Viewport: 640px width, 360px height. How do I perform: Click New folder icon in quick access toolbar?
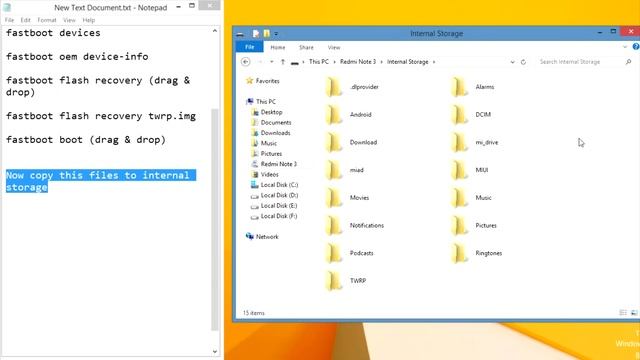point(267,33)
